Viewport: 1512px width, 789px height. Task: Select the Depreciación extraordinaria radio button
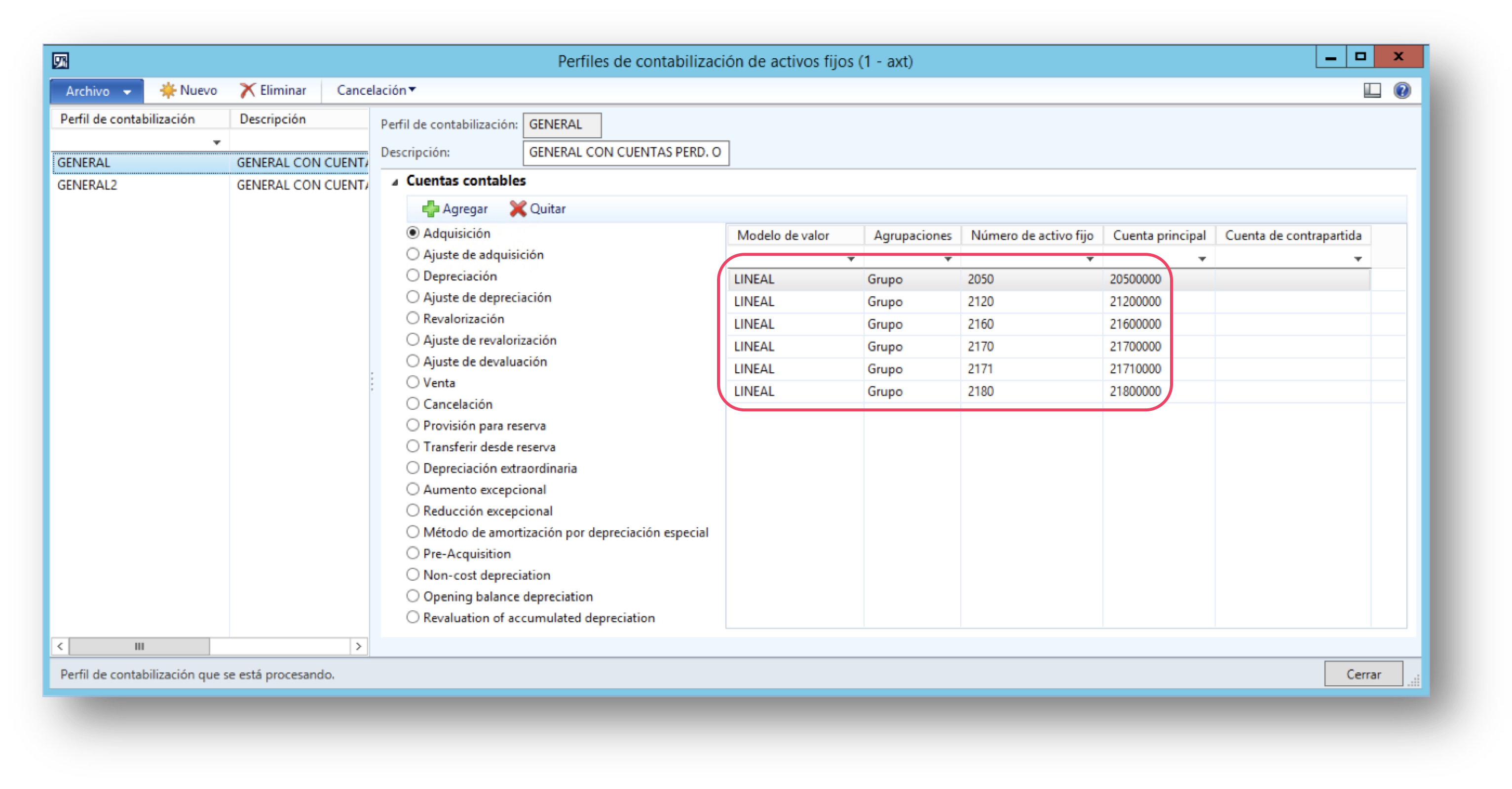tap(413, 468)
